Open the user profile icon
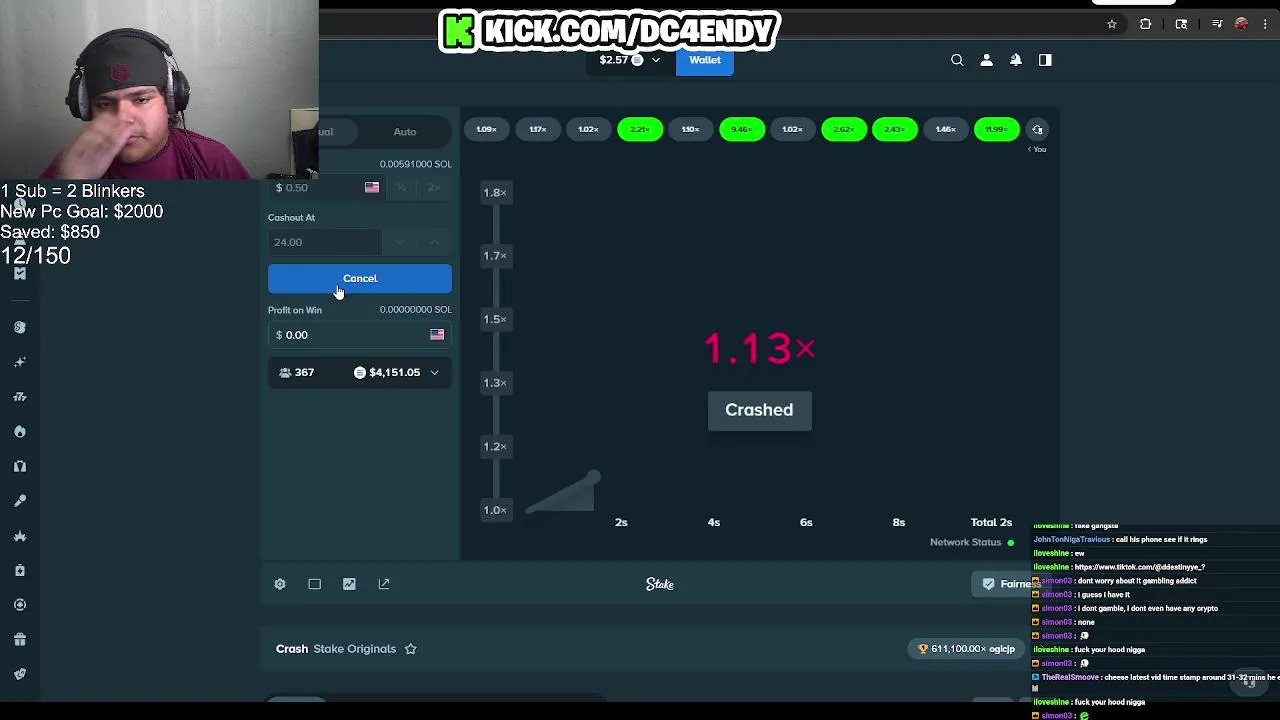 986,60
